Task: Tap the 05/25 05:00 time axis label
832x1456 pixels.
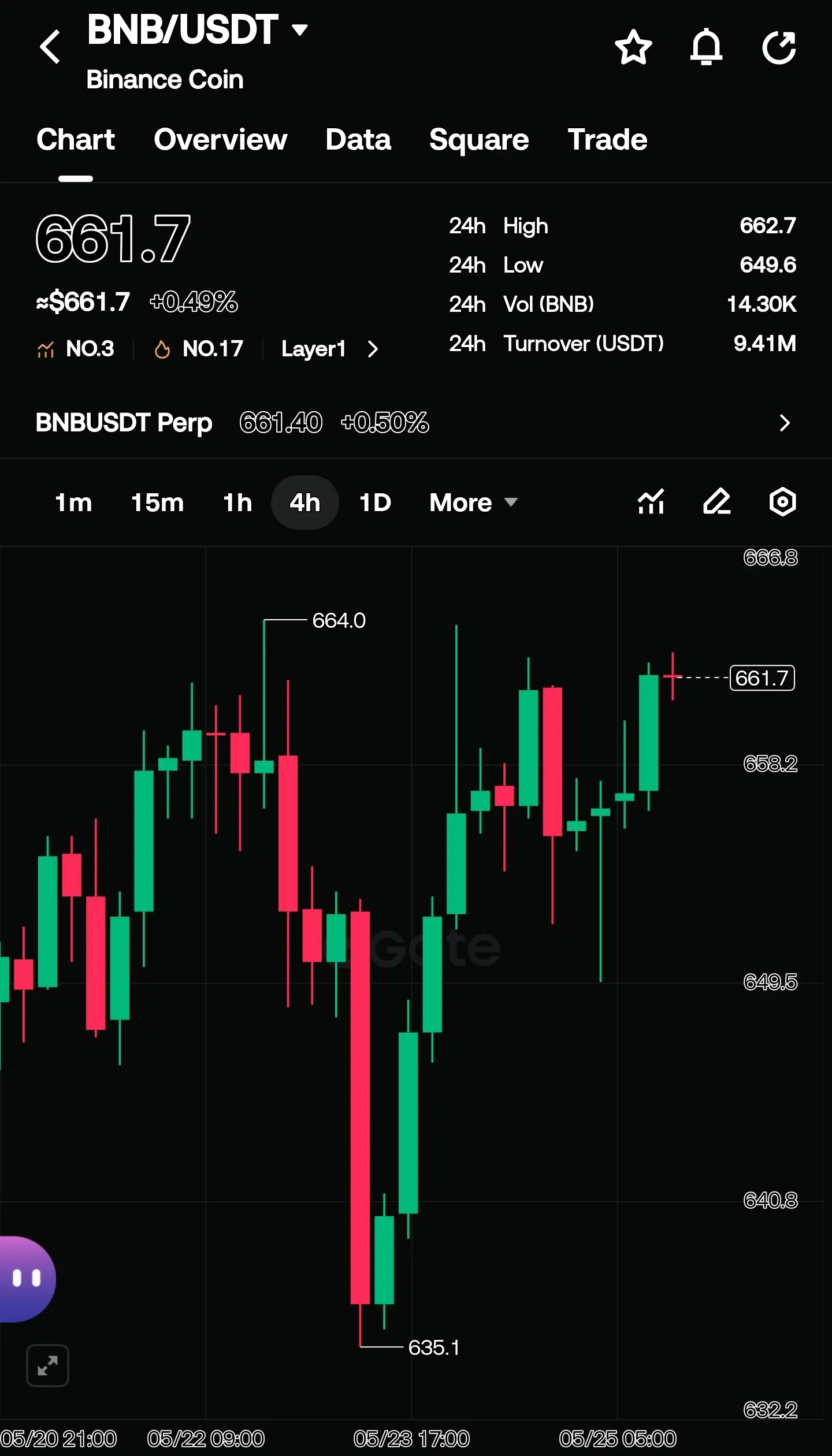Action: point(618,1439)
